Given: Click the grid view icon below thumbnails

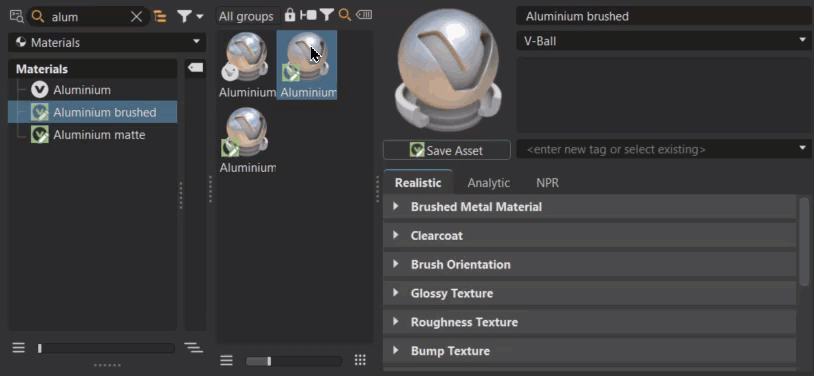Looking at the screenshot, I should [360, 360].
